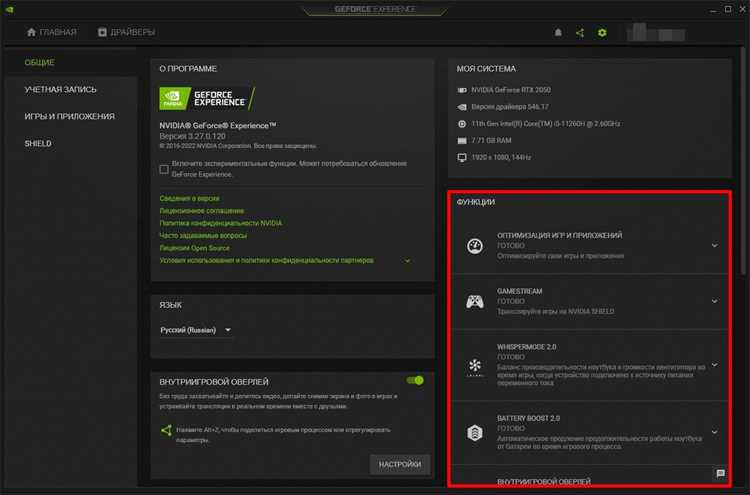Click the ЯЗЫК heading

click(x=170, y=305)
